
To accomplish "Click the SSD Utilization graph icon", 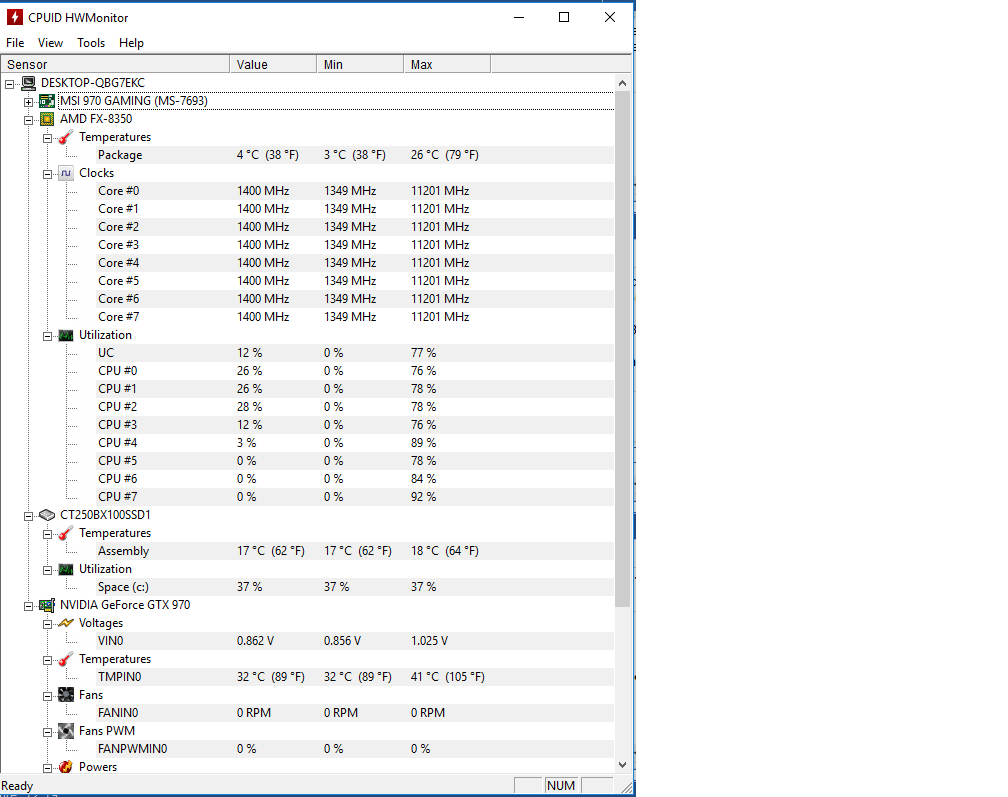I will coord(66,569).
